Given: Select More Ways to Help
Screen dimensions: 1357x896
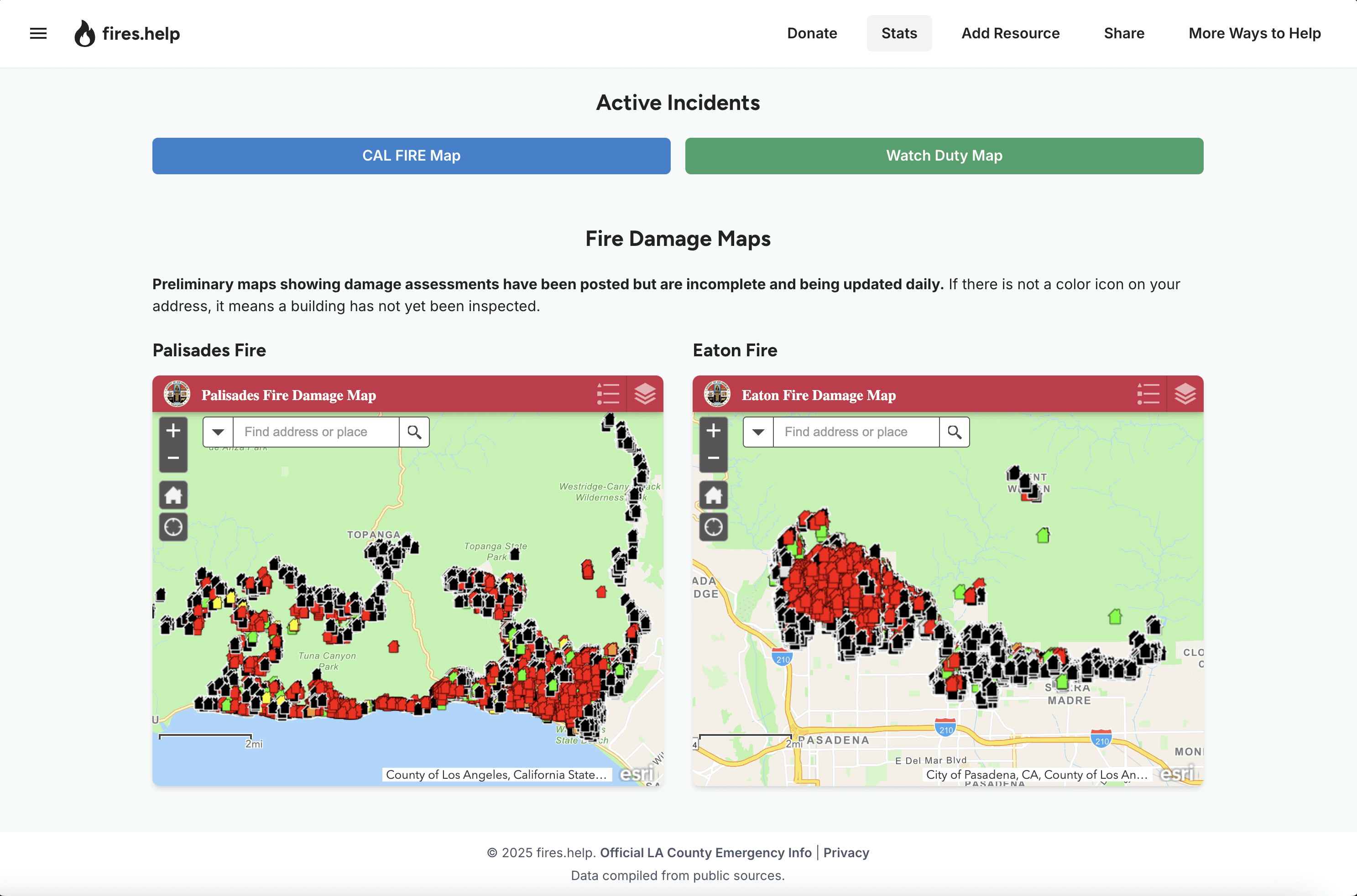Looking at the screenshot, I should pos(1254,33).
